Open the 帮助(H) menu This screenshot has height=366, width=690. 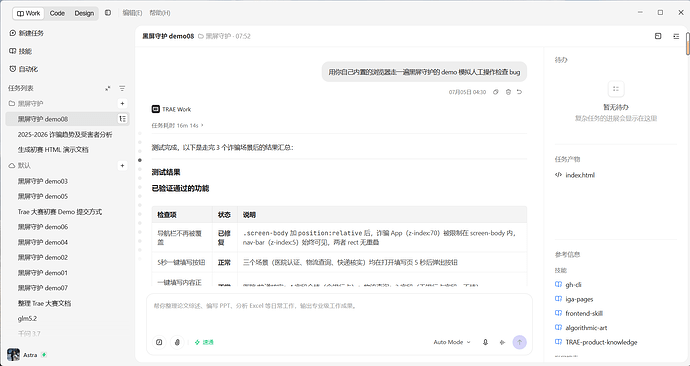(x=160, y=13)
